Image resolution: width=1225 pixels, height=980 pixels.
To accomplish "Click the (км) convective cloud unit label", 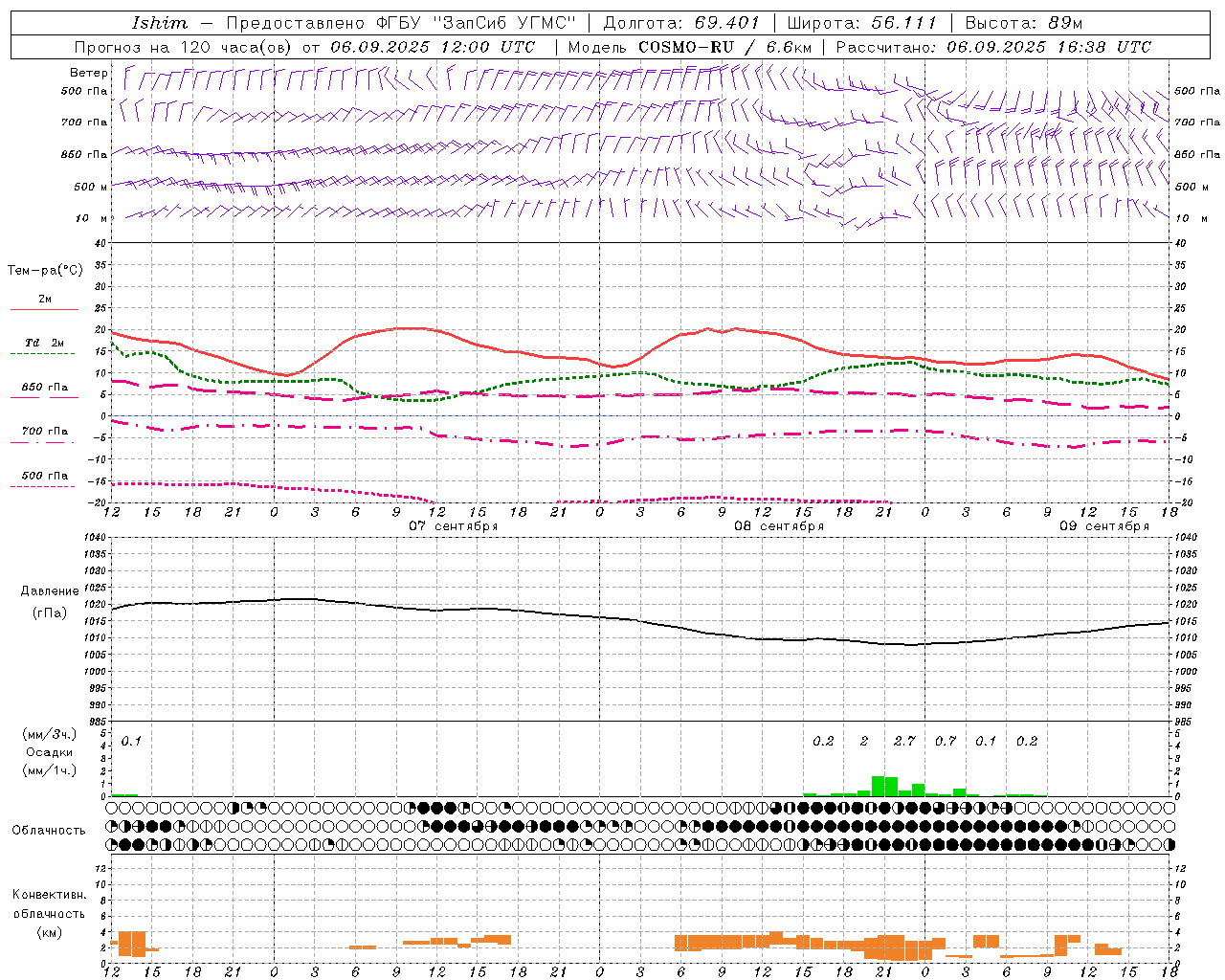I will coord(49,932).
